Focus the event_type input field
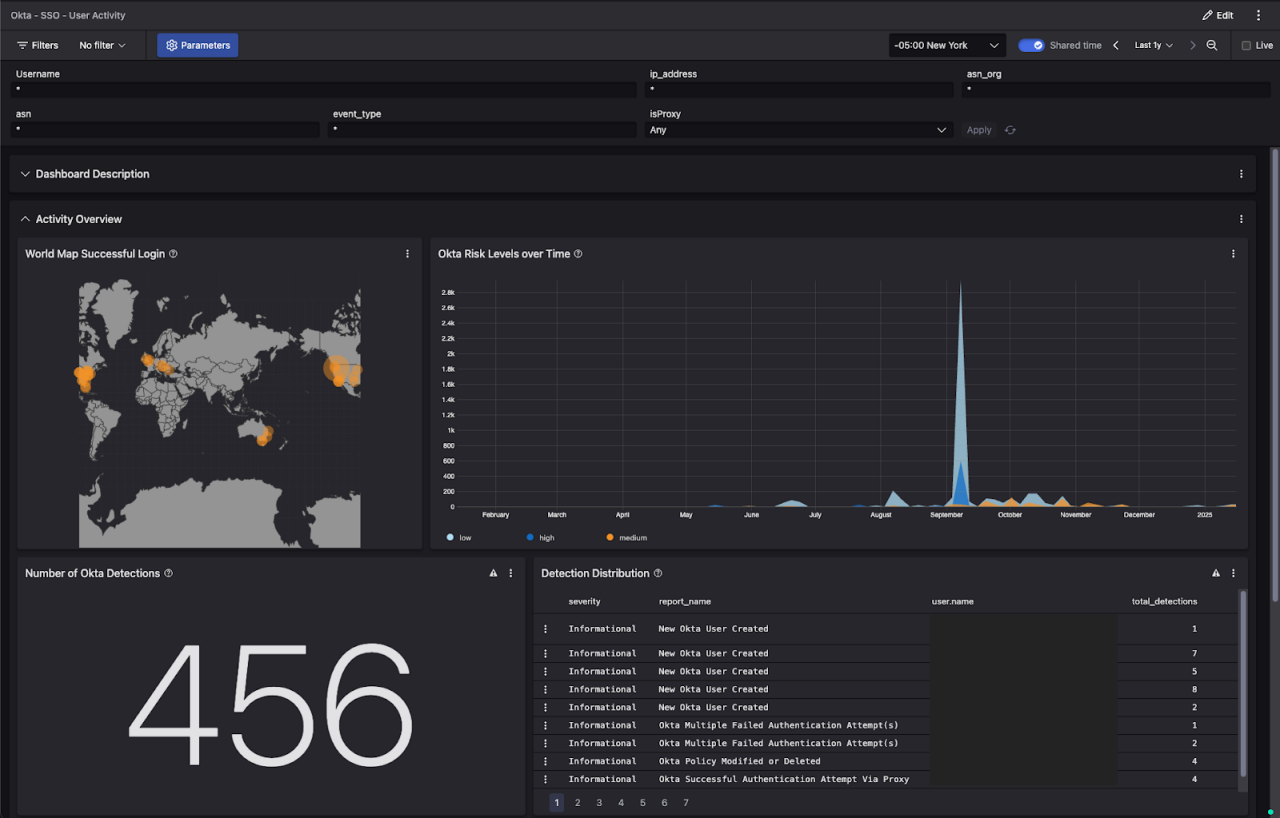Viewport: 1280px width, 818px height. 482,130
